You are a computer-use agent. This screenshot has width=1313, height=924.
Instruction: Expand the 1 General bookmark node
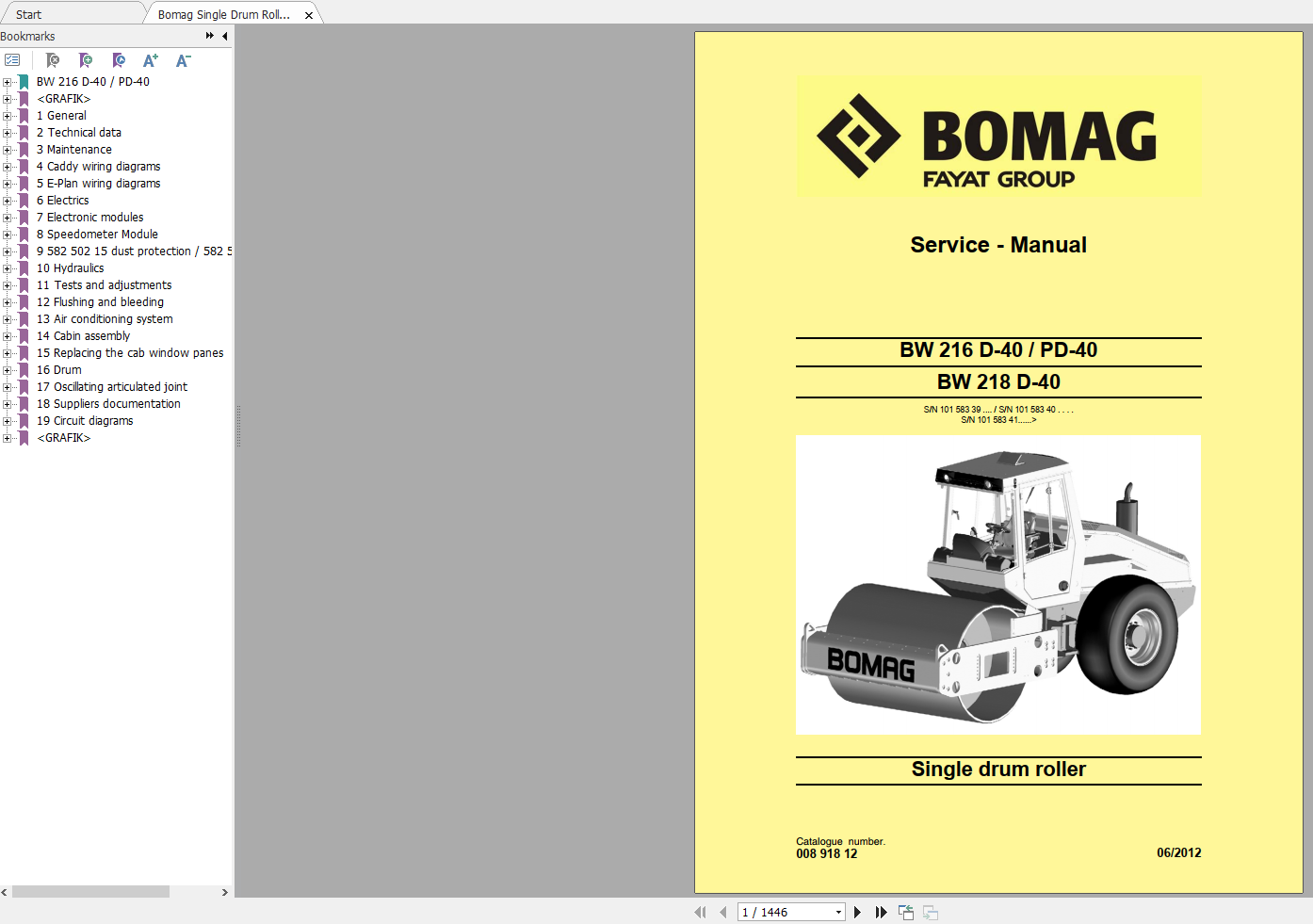(x=7, y=116)
